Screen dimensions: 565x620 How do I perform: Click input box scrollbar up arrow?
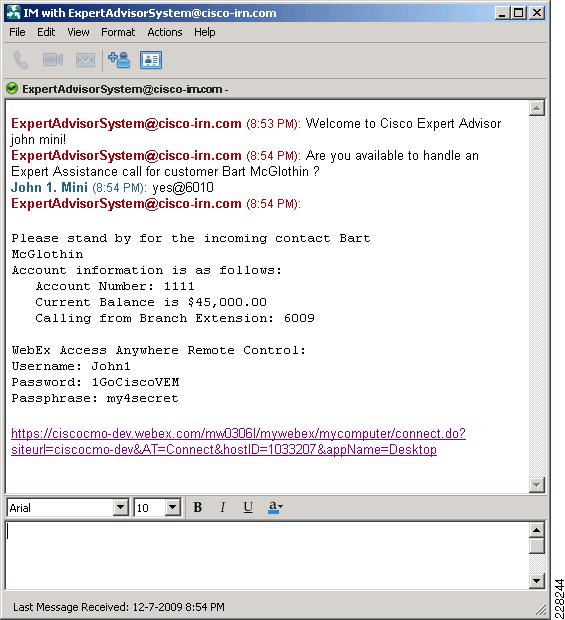pyautogui.click(x=537, y=530)
